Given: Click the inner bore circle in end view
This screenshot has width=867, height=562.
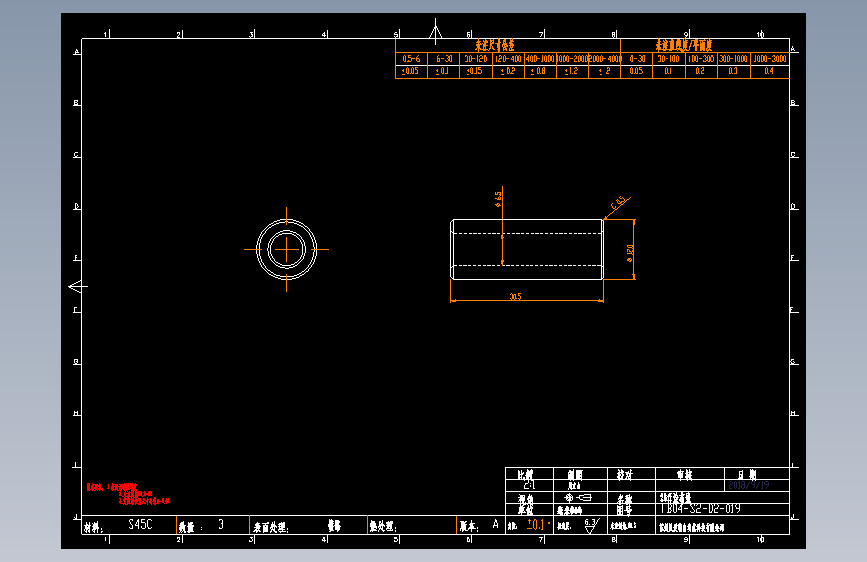Looking at the screenshot, I should (286, 249).
